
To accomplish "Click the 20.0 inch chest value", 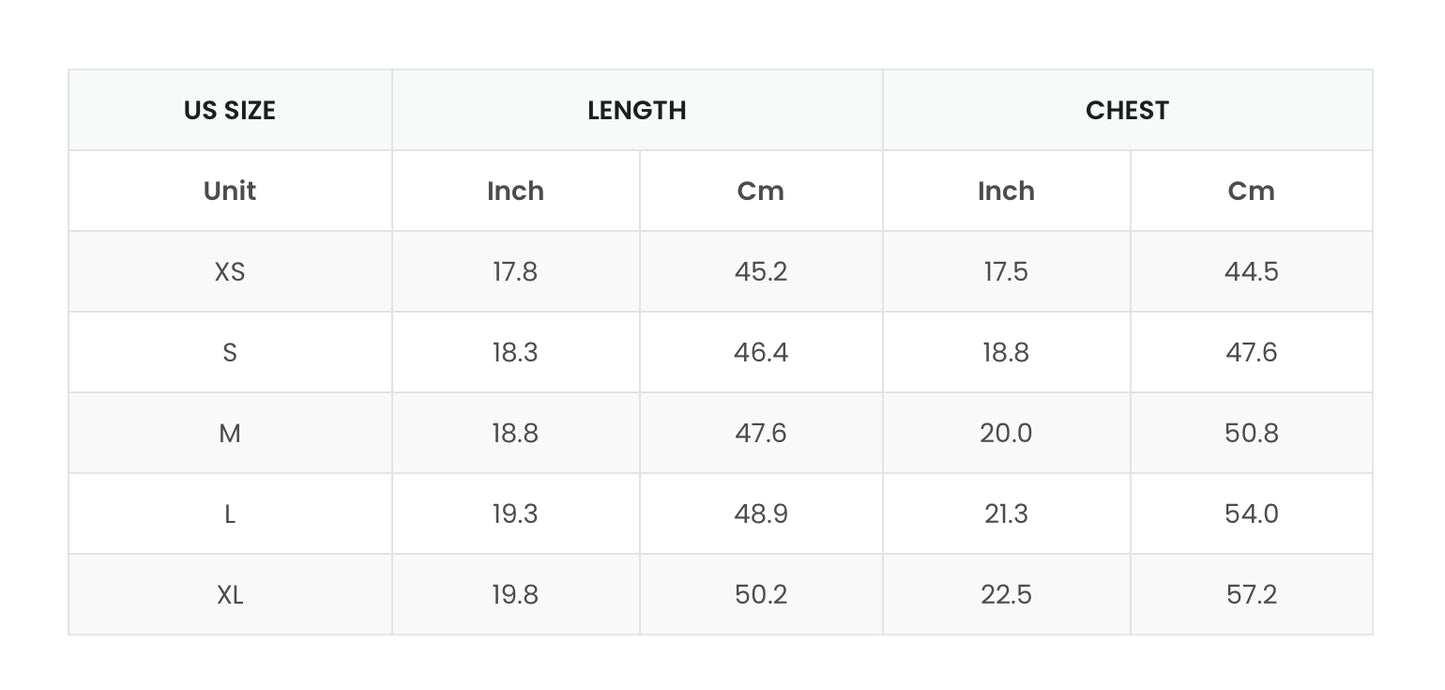I will click(x=1006, y=433).
